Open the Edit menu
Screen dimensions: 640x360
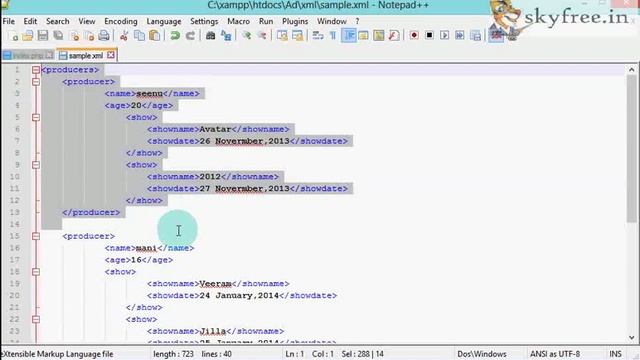(30, 21)
